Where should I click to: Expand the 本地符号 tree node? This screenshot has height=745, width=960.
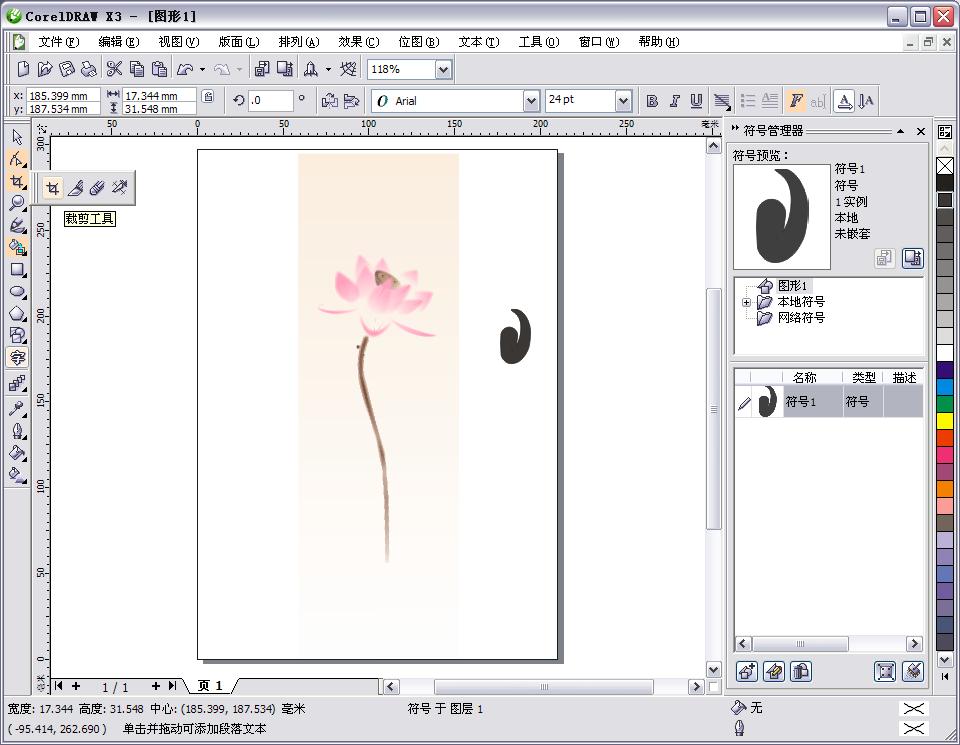pos(746,302)
